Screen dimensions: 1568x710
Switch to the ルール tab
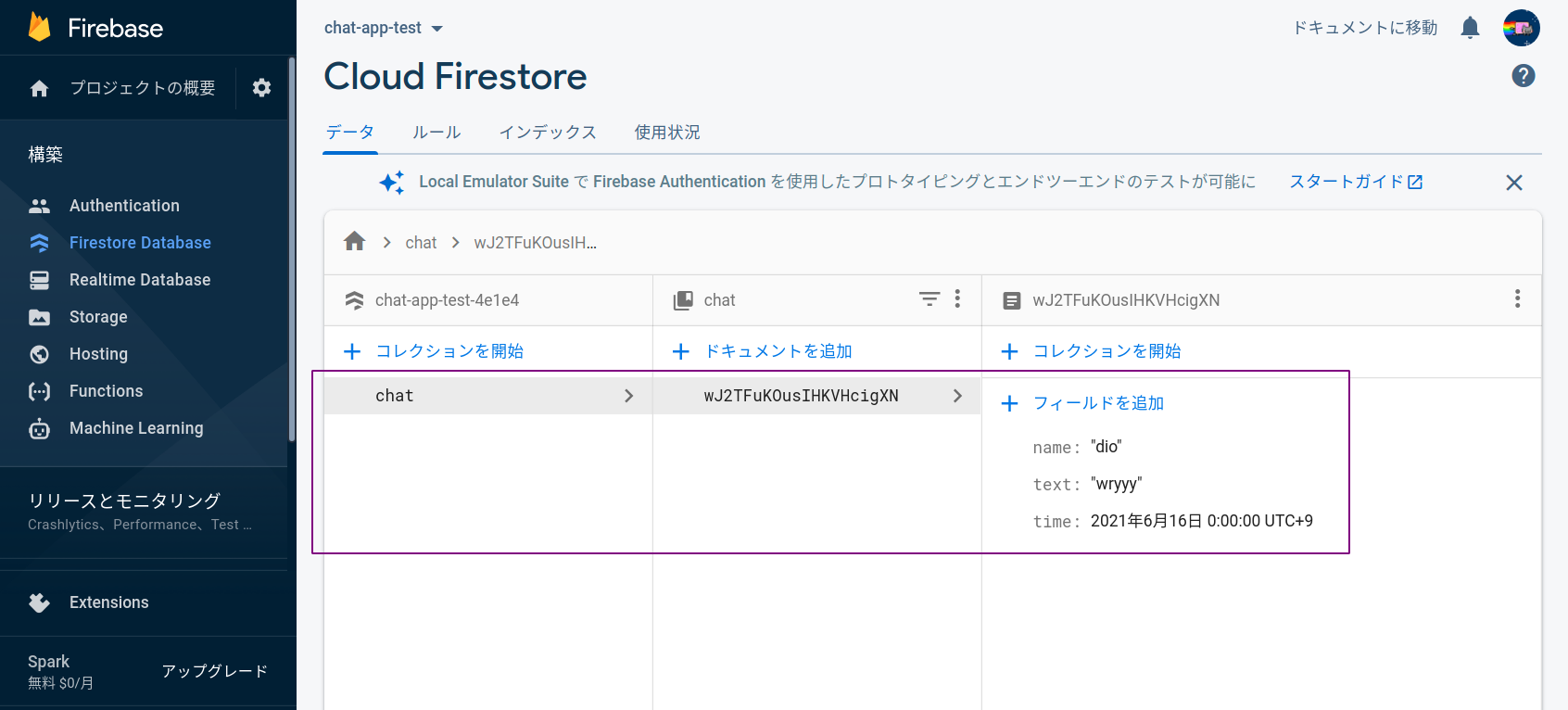(436, 133)
